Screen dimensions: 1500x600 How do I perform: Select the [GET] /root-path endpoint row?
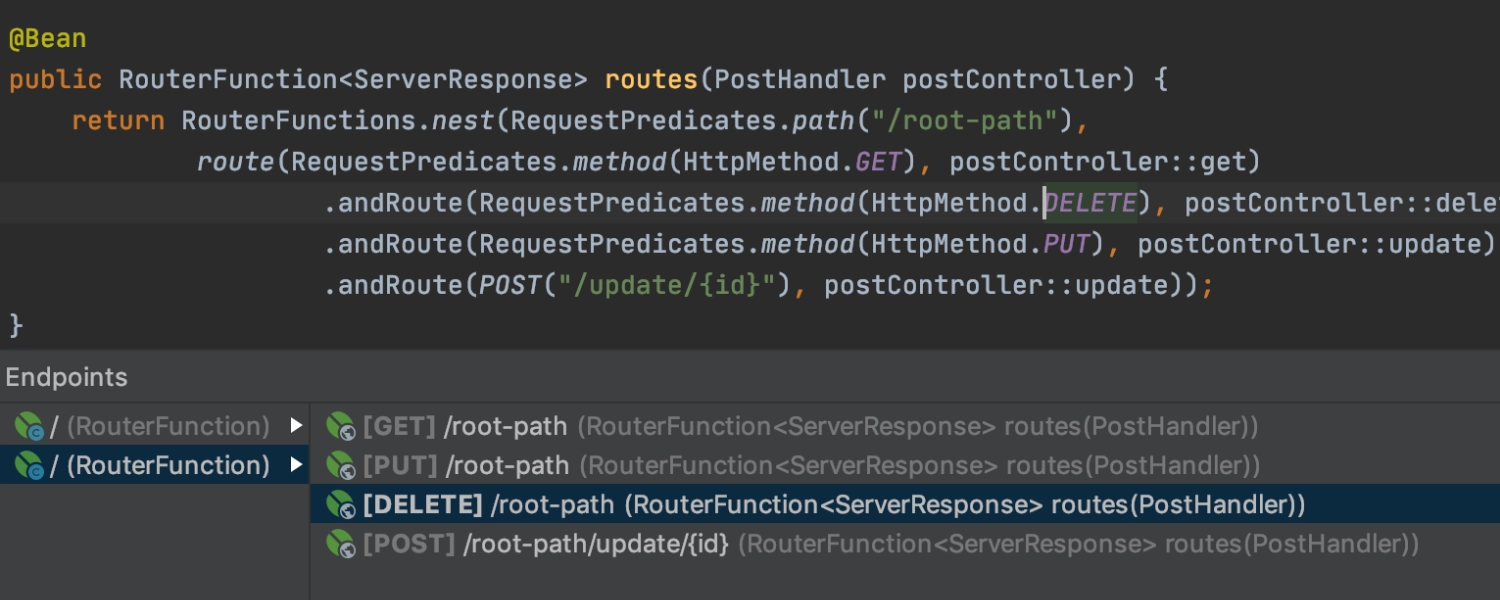(905, 427)
